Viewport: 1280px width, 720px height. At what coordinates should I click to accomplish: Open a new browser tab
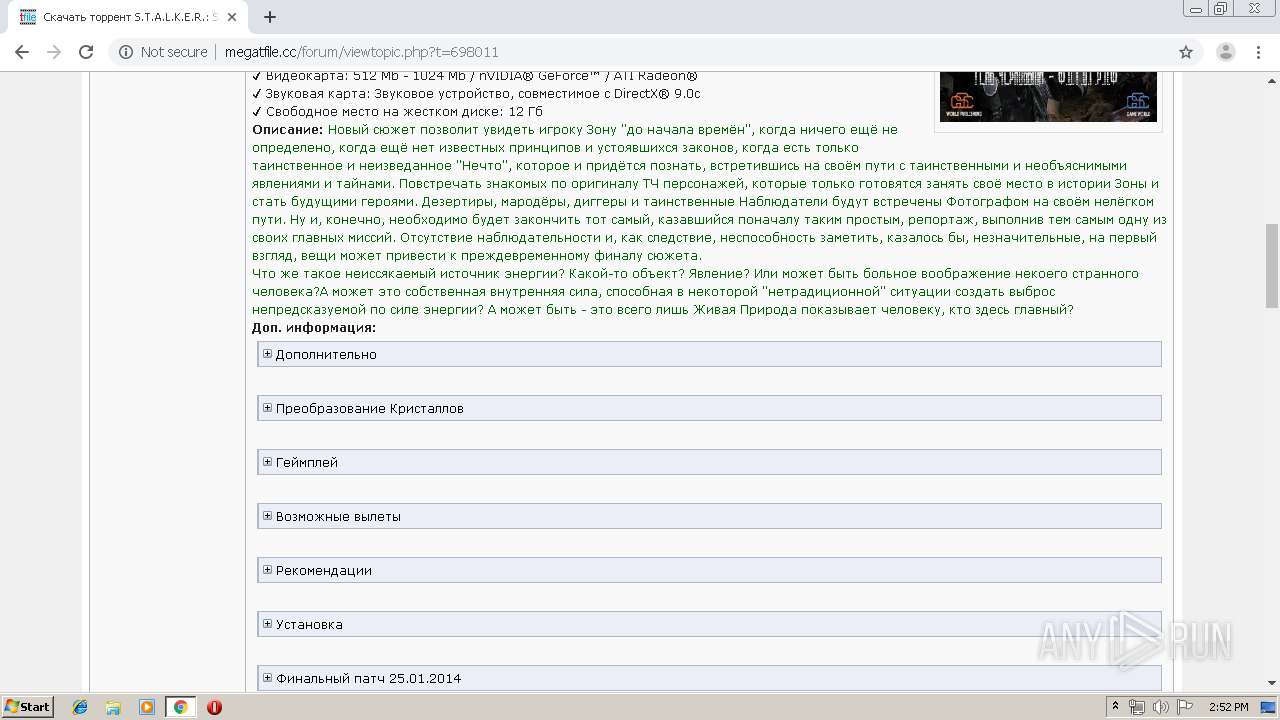pyautogui.click(x=270, y=17)
